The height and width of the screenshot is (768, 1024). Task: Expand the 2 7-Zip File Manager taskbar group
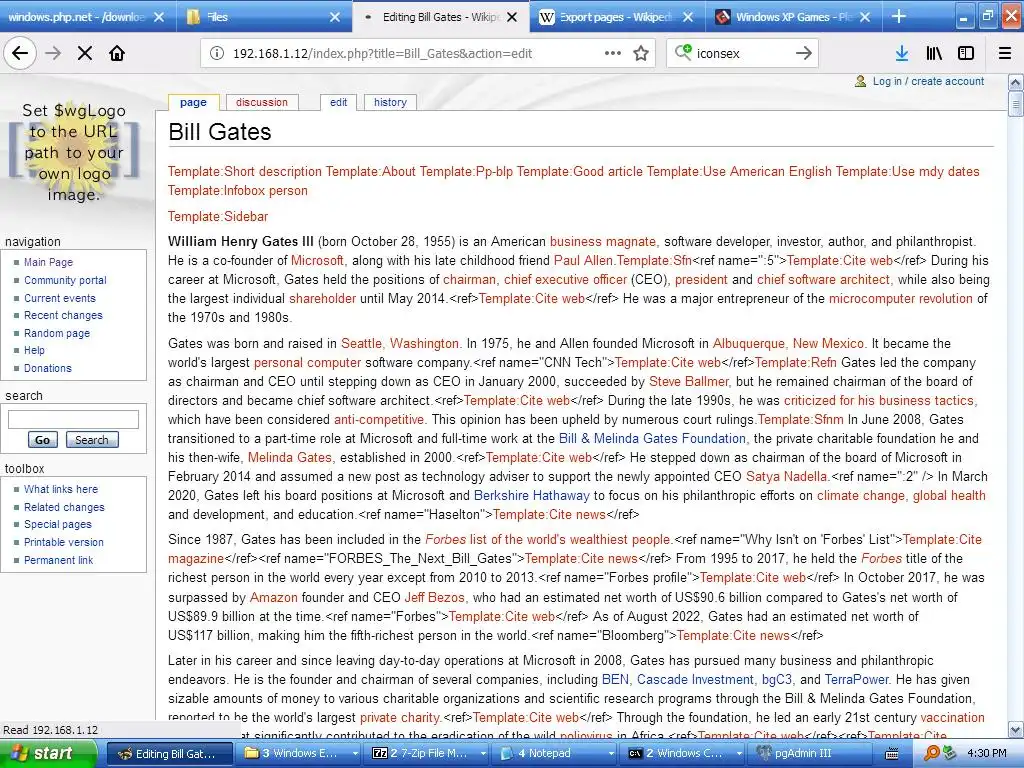click(428, 753)
